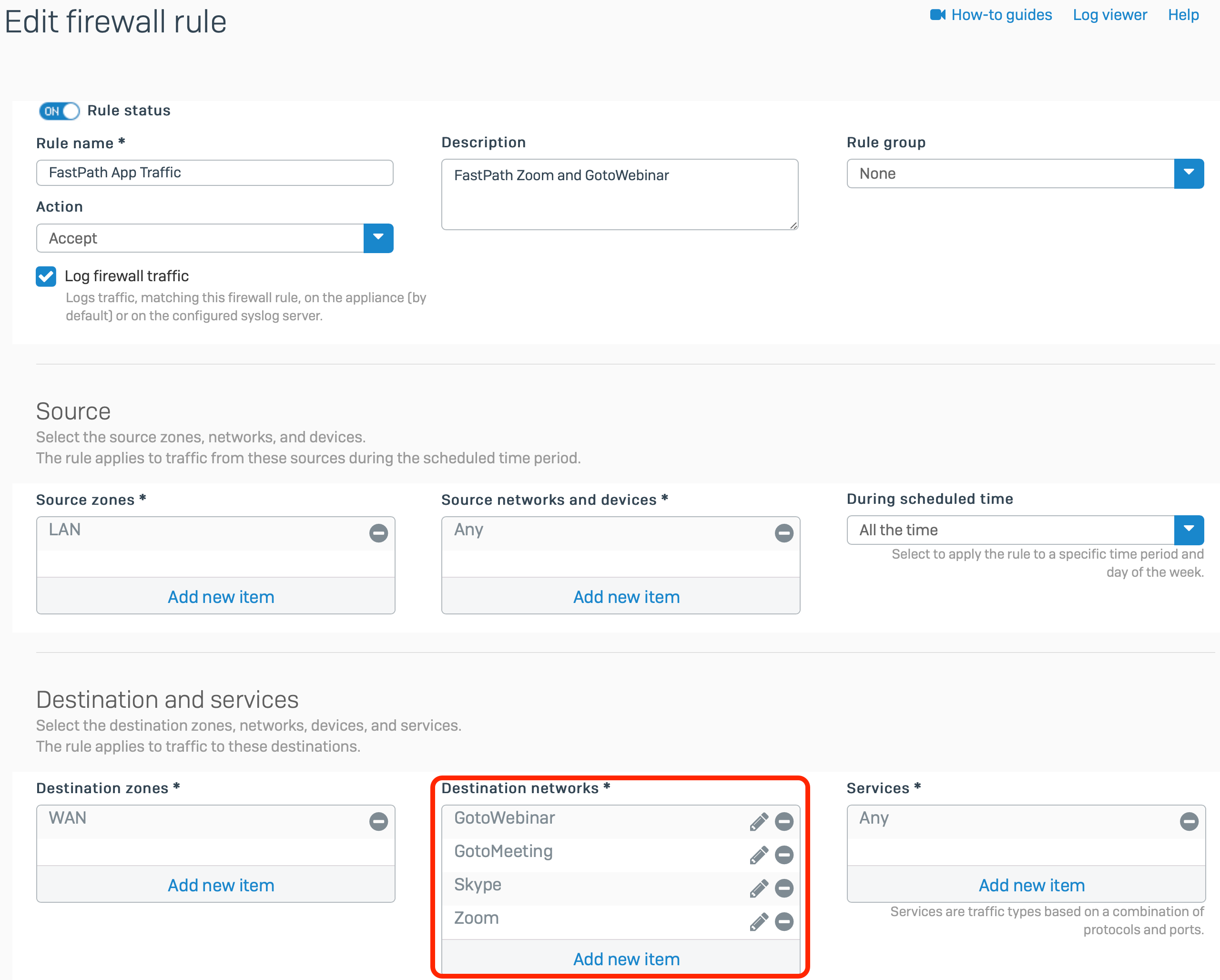Edit the GotoMeeting destination network entry
The width and height of the screenshot is (1220, 980).
point(758,855)
